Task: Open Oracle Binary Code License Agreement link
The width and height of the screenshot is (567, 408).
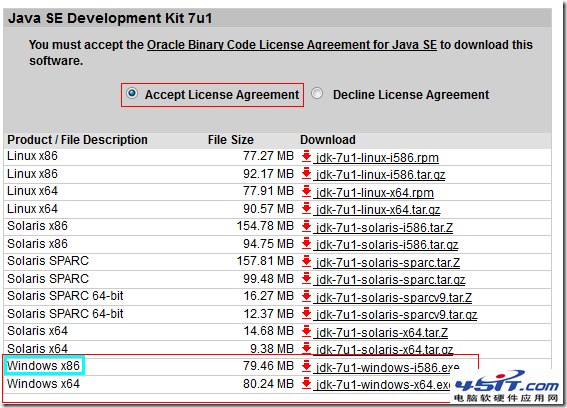Action: (292, 45)
